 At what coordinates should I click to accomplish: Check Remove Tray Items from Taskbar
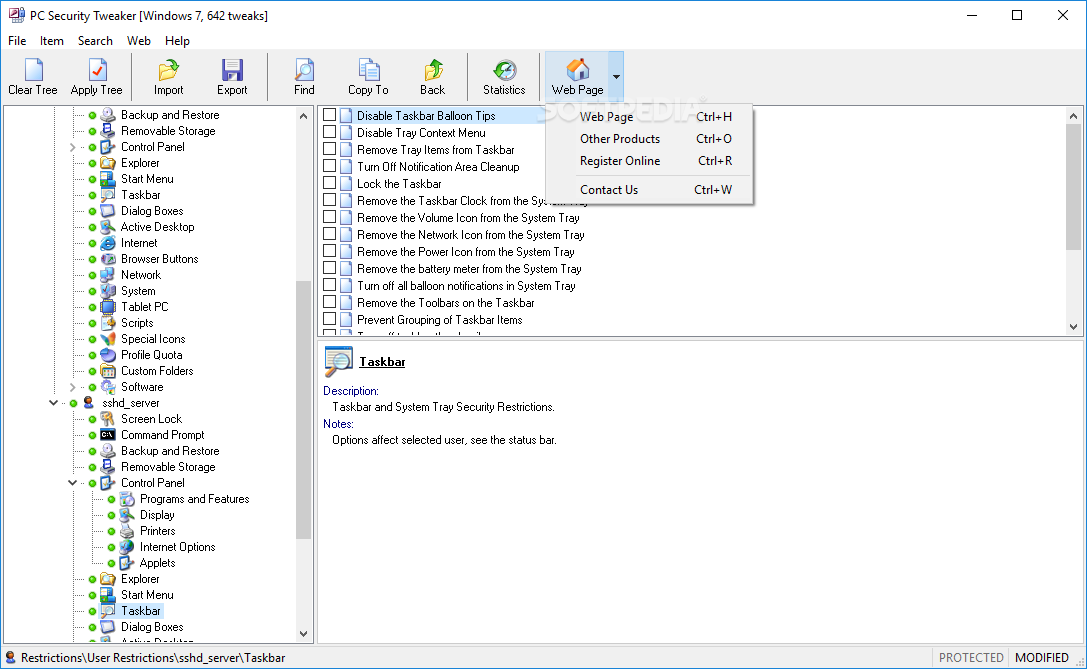point(329,149)
